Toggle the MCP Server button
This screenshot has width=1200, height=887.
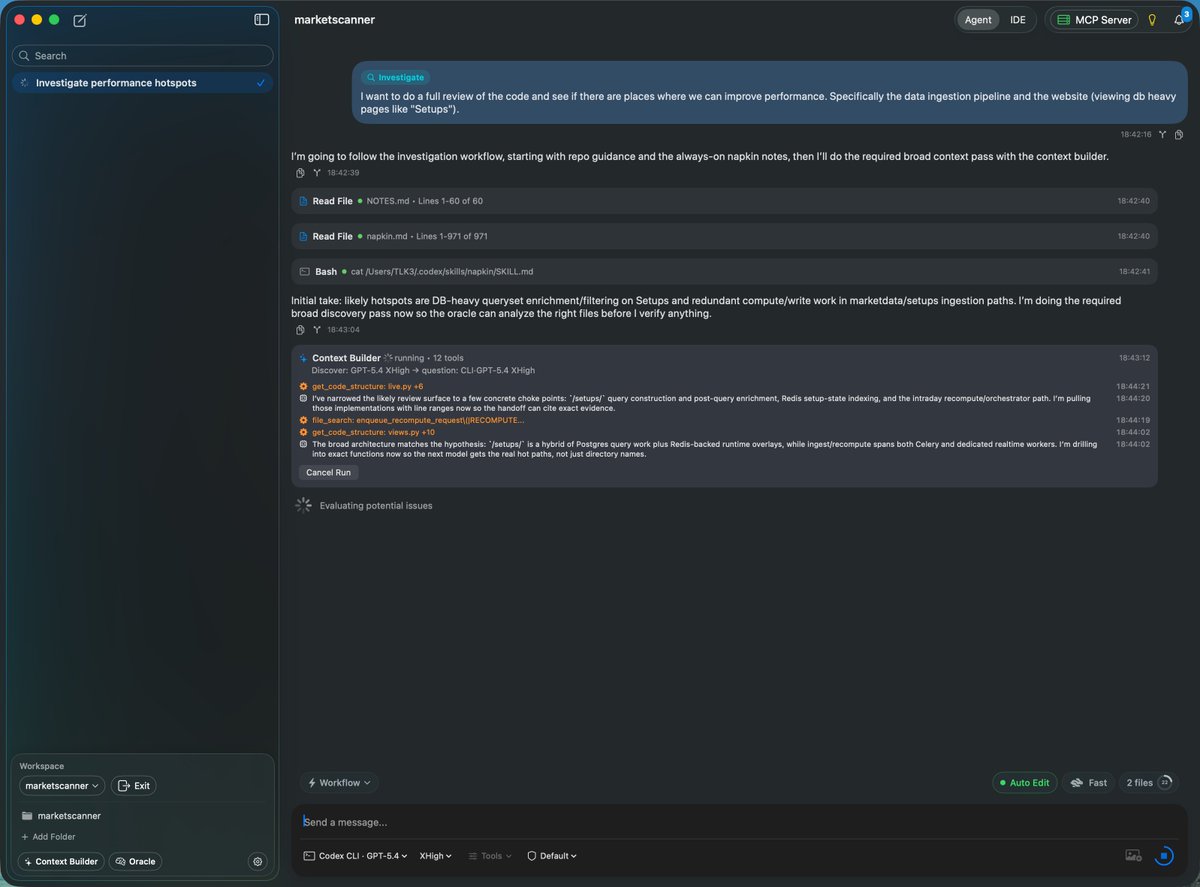point(1094,20)
